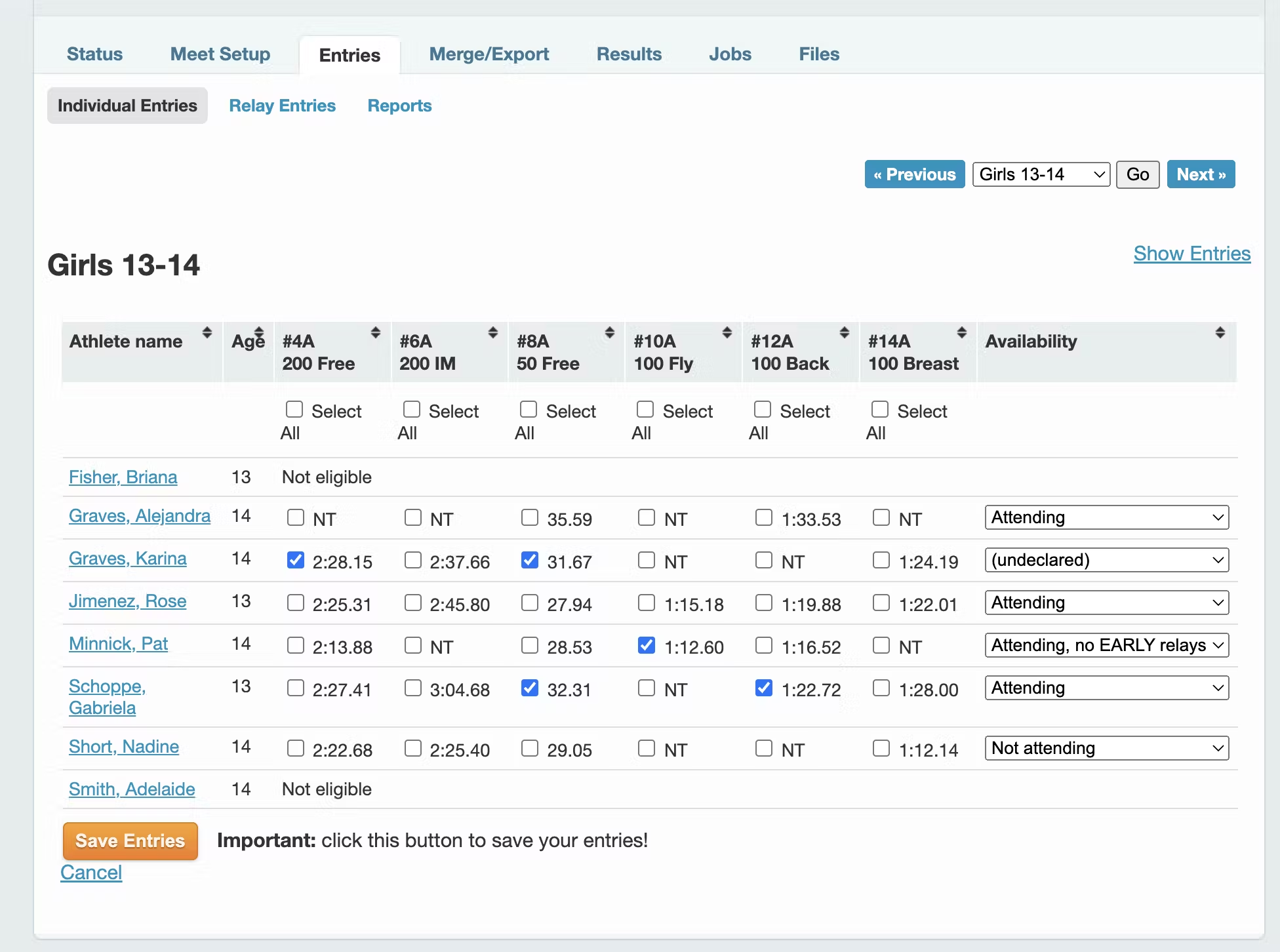
Task: Click the Show Entries link
Action: (x=1192, y=254)
